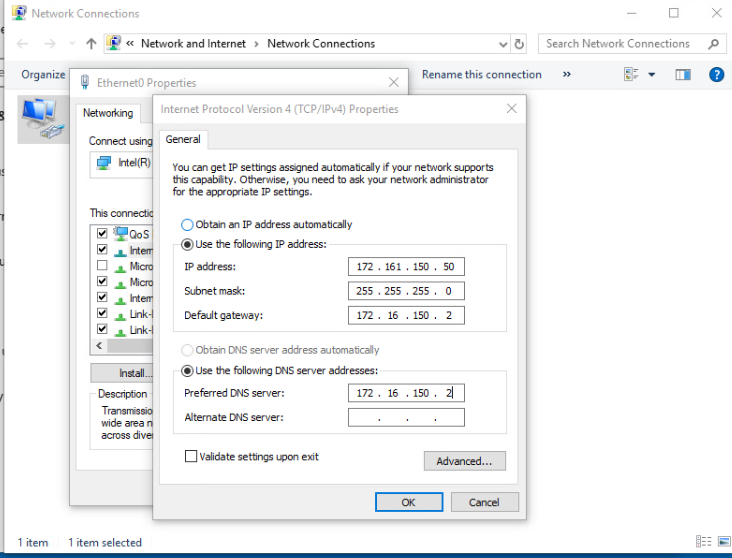Screen dimensions: 732x558
Task: Select the General tab
Action: point(183,140)
